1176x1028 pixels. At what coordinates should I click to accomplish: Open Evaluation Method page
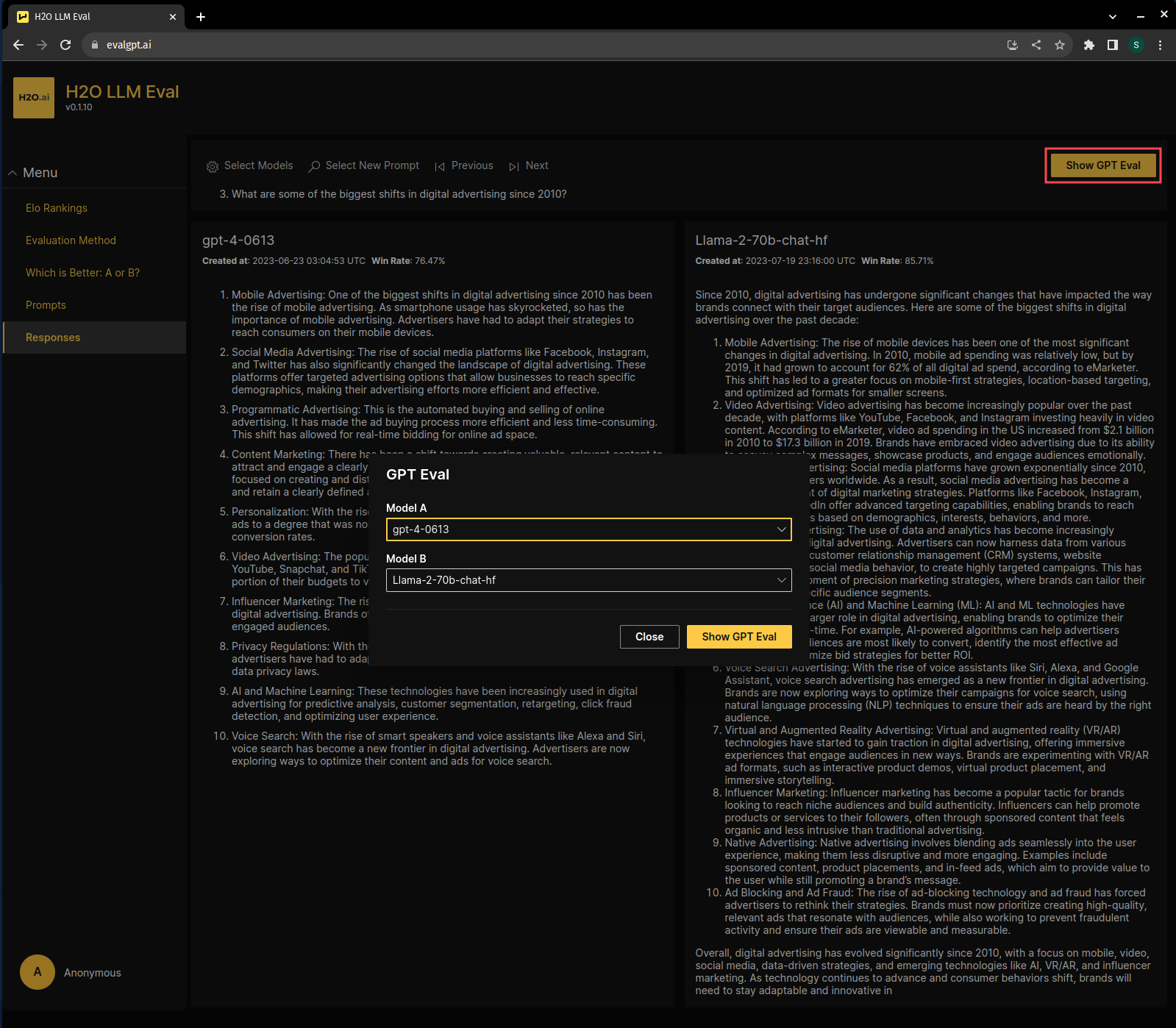(x=94, y=240)
